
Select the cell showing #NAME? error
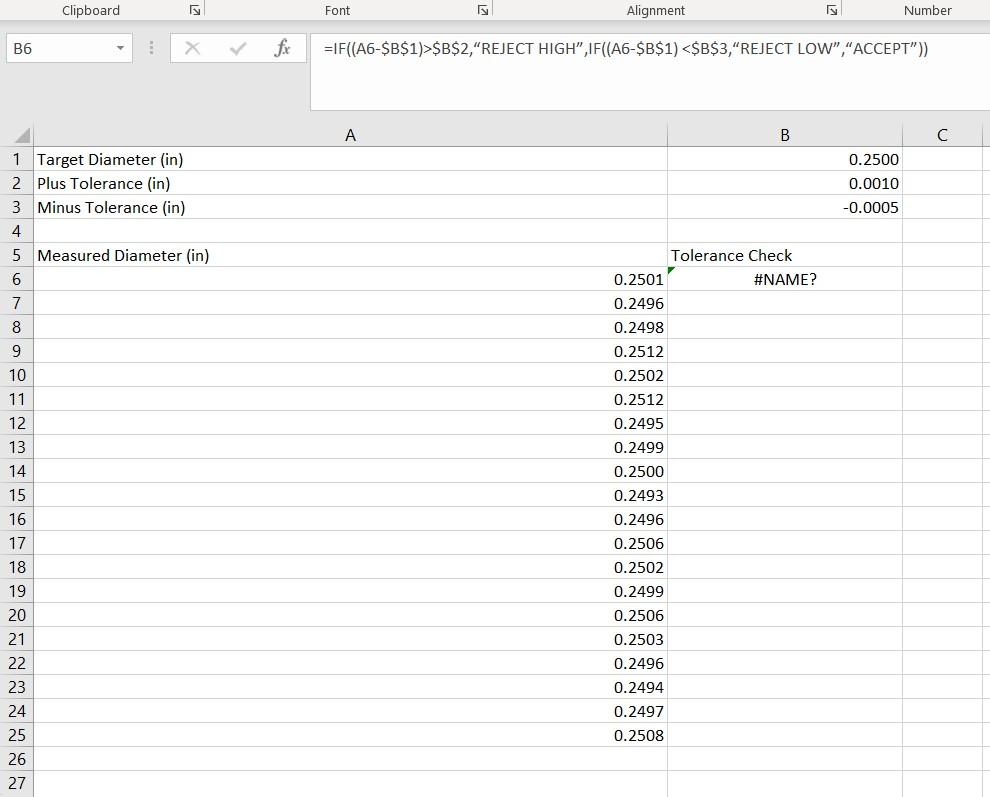pos(785,279)
